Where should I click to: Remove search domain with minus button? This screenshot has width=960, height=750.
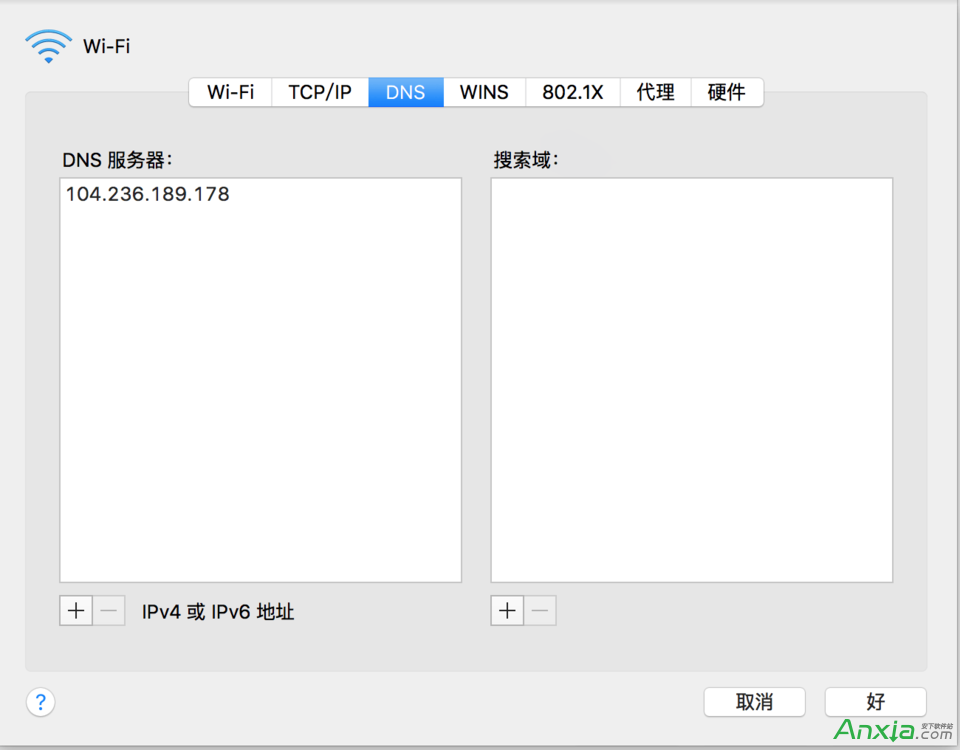pos(540,610)
